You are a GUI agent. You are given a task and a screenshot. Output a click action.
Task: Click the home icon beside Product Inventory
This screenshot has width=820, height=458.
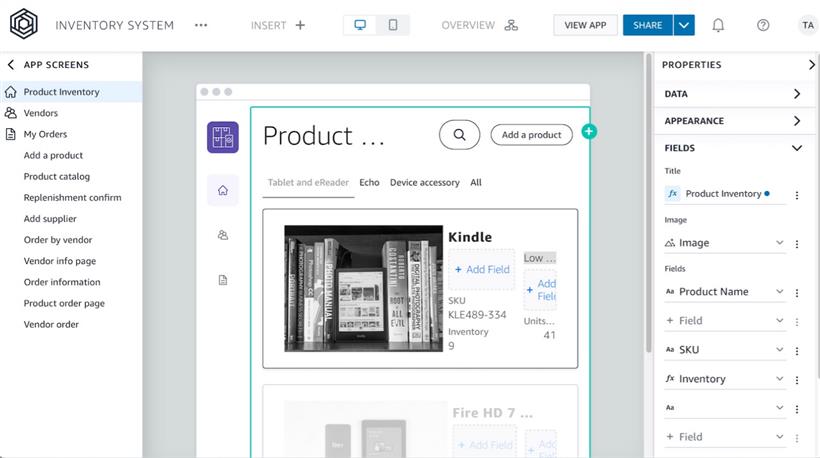(10, 92)
